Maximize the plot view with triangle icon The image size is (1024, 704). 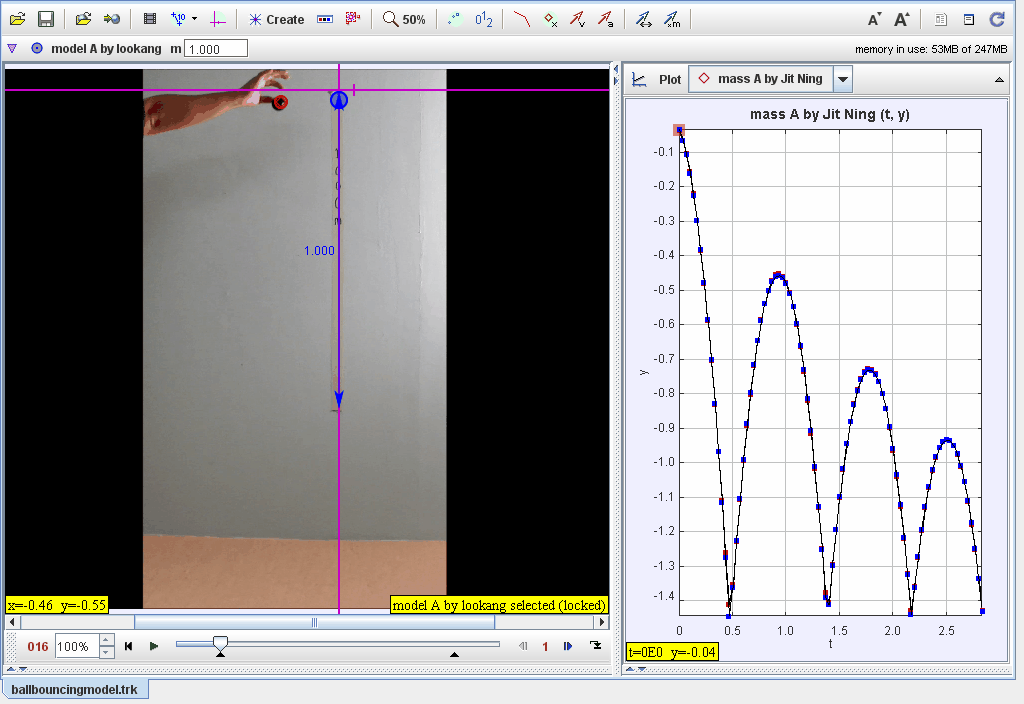tap(999, 80)
